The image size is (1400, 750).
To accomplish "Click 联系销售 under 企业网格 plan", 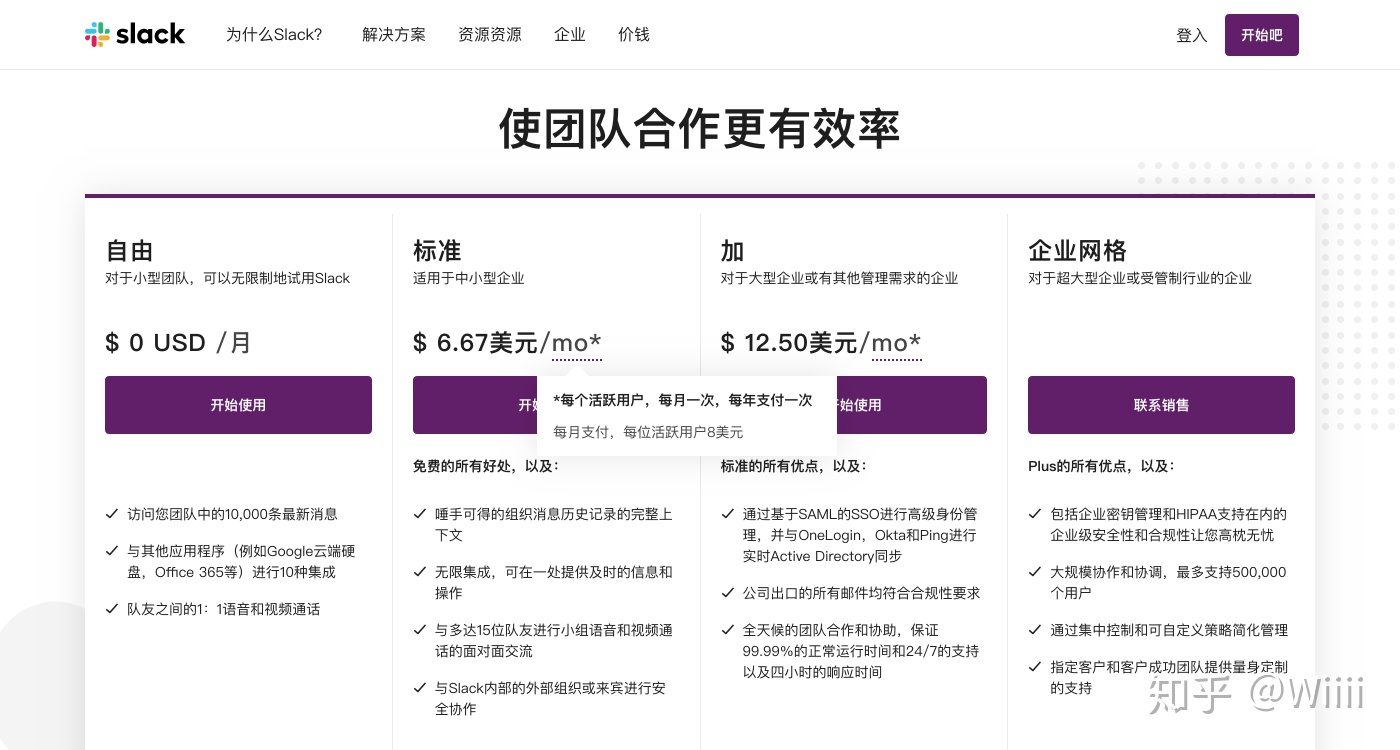I will coord(1161,405).
